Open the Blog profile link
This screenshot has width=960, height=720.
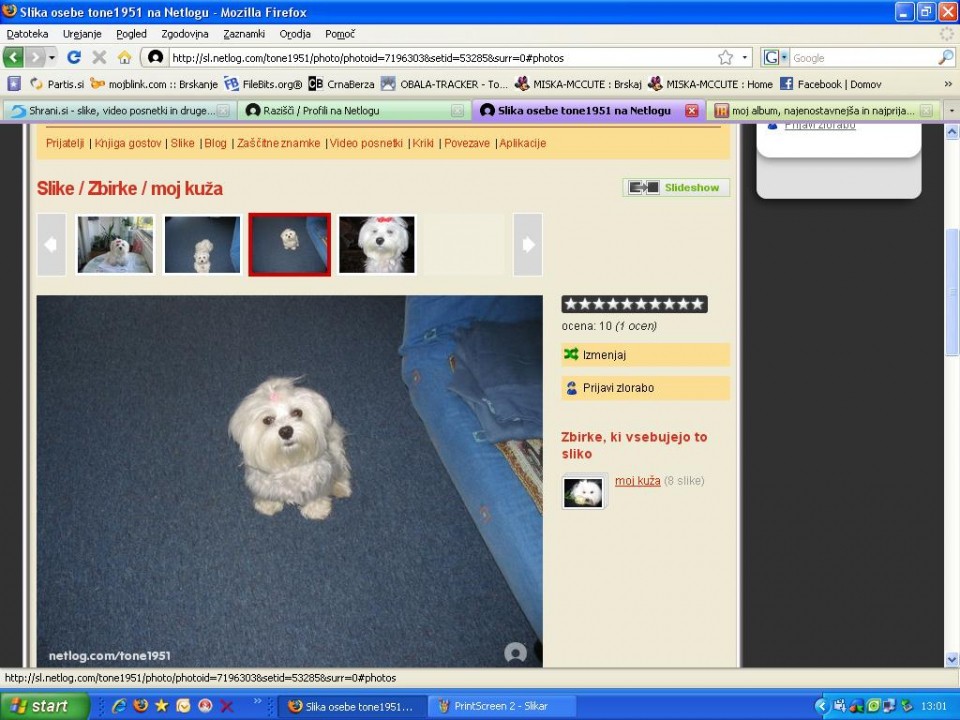tap(215, 143)
